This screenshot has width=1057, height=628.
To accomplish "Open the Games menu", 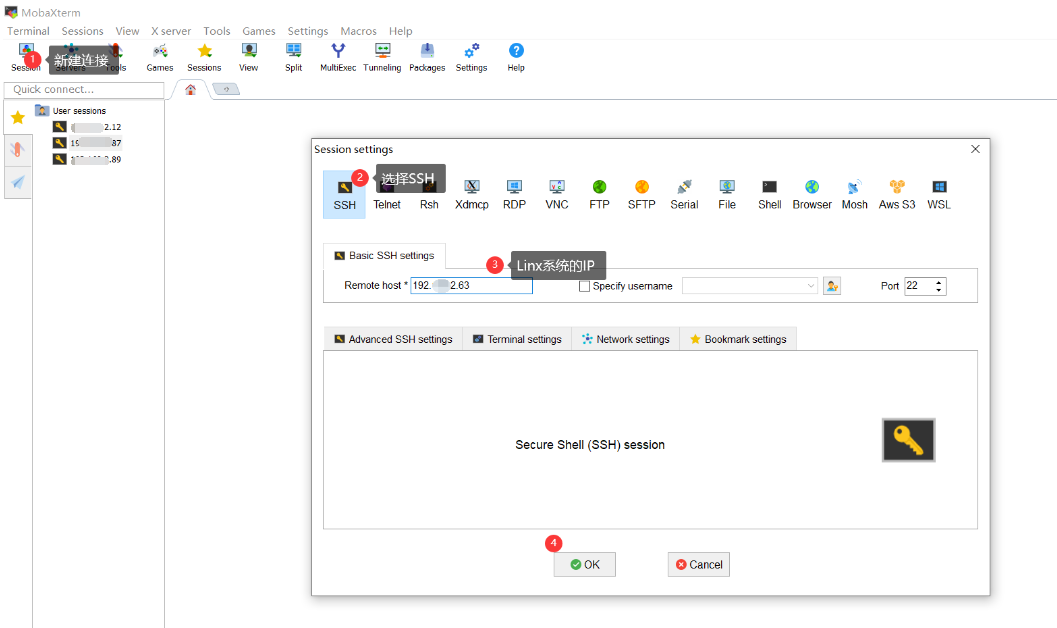I will point(259,31).
